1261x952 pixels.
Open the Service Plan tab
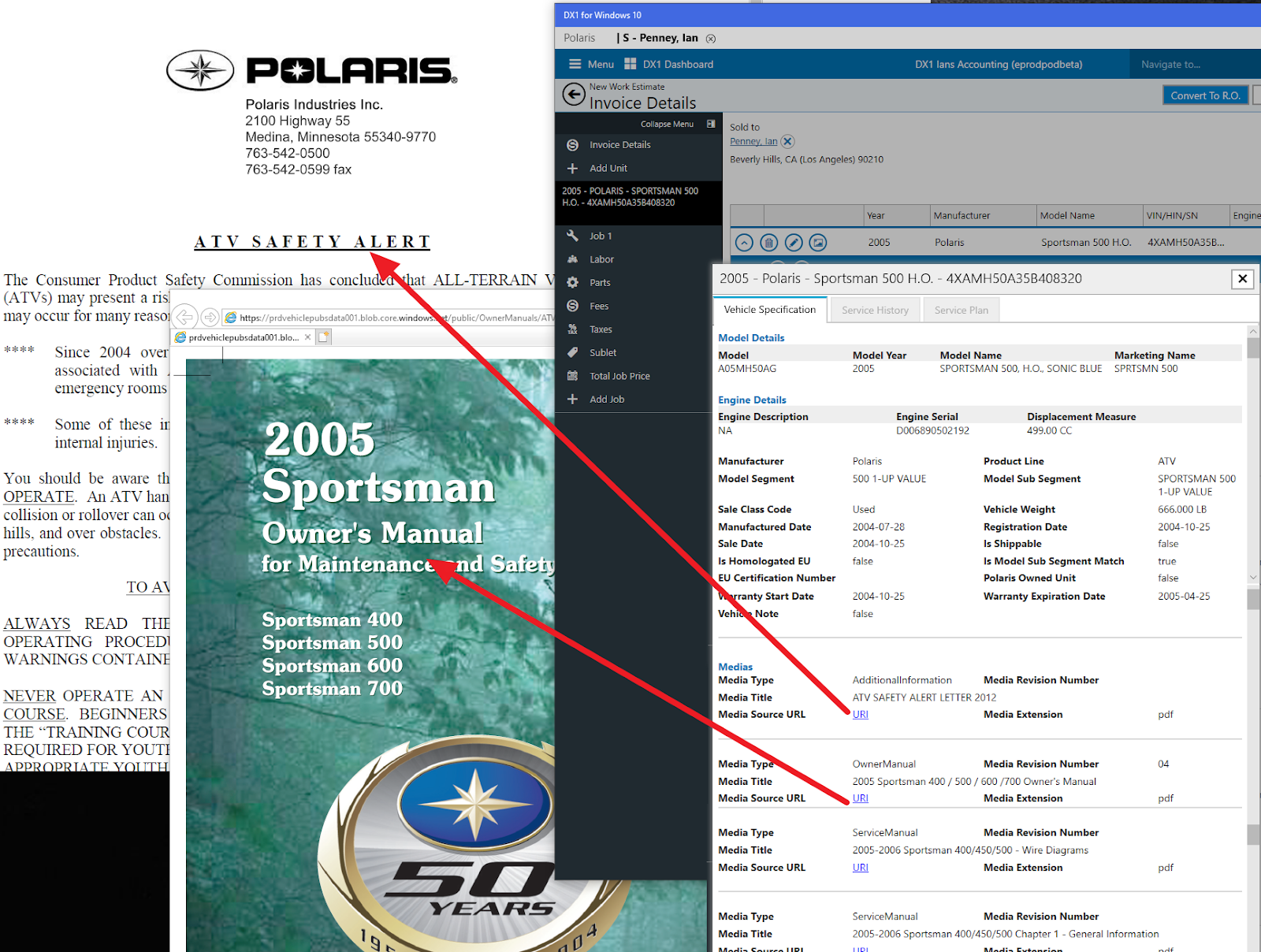coord(961,310)
